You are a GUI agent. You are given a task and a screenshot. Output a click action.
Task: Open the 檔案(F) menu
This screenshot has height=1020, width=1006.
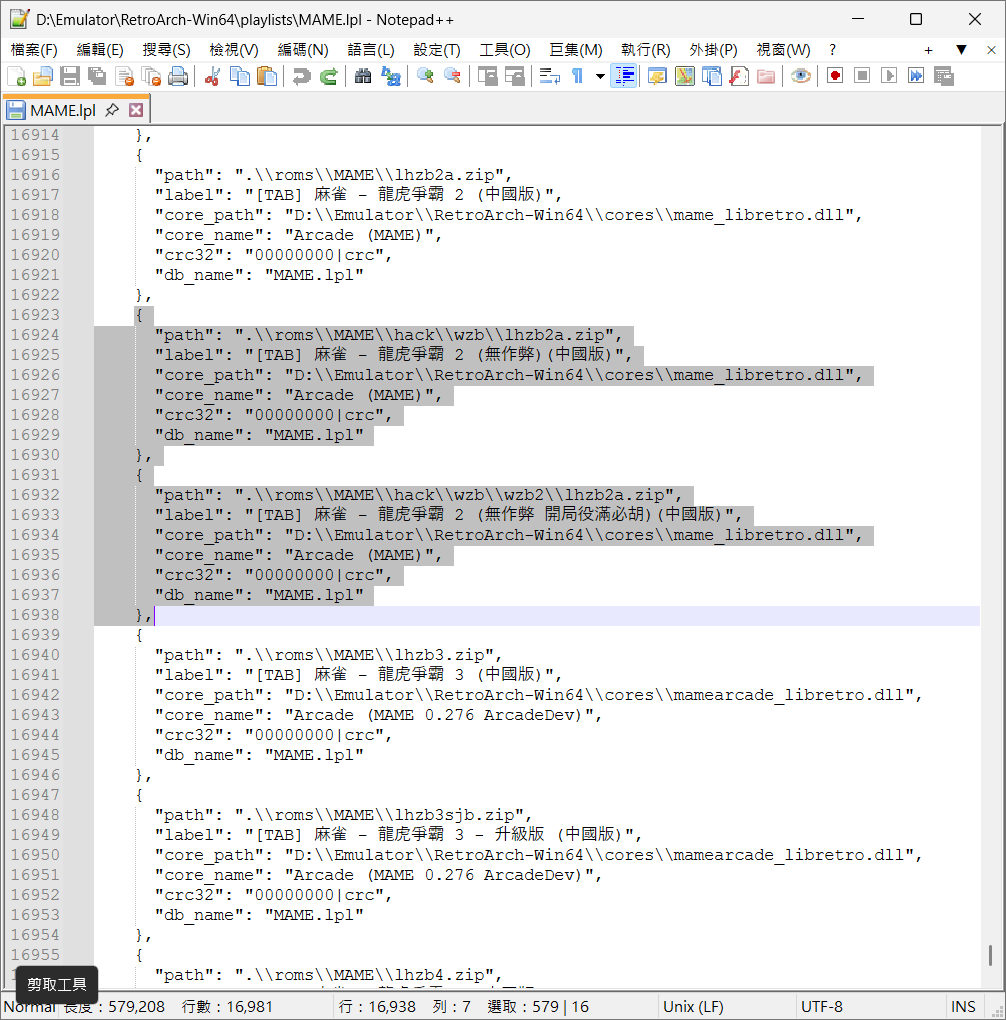[34, 50]
